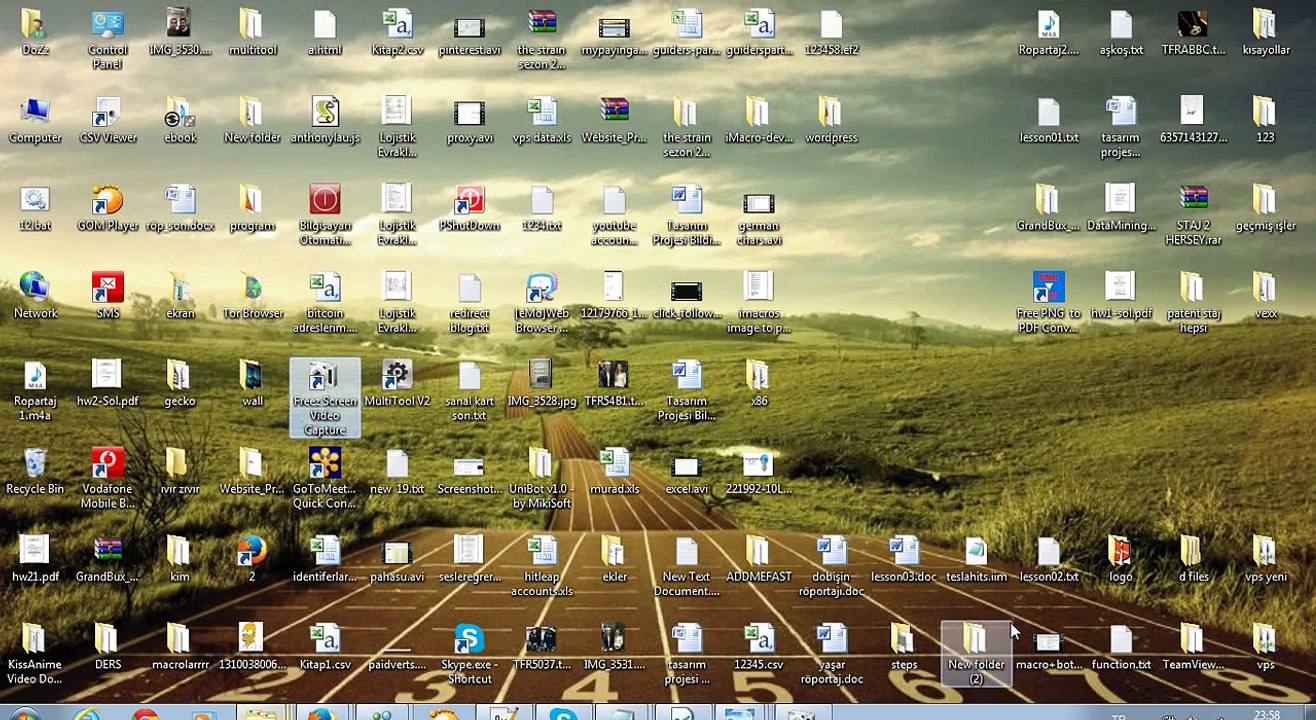Launch the MultiTool V2 application icon
The height and width of the screenshot is (720, 1316).
coord(397,378)
